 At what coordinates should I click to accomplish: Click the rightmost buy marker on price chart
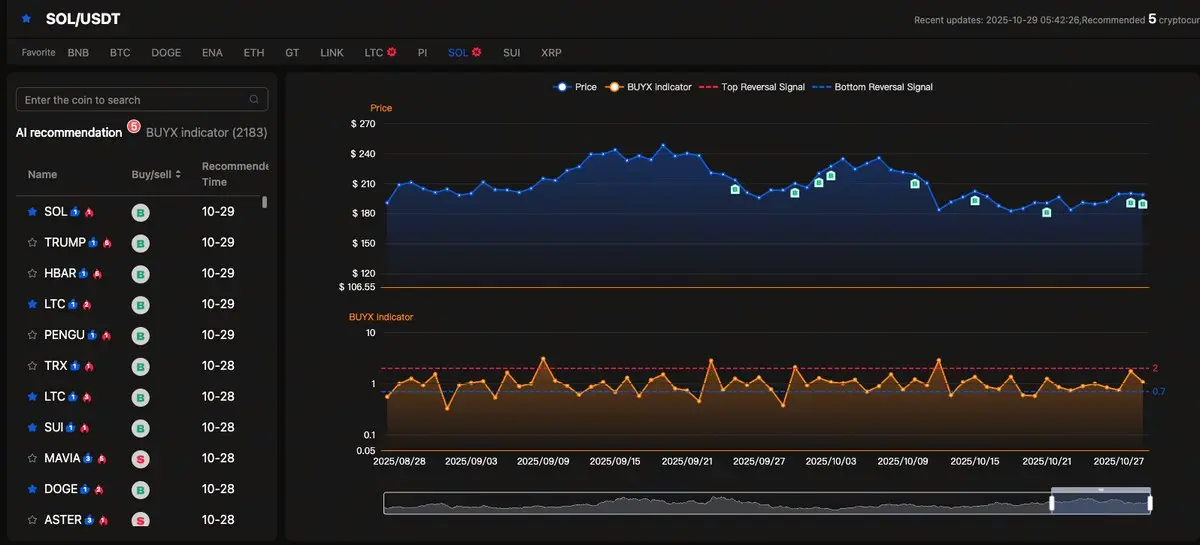[1142, 204]
